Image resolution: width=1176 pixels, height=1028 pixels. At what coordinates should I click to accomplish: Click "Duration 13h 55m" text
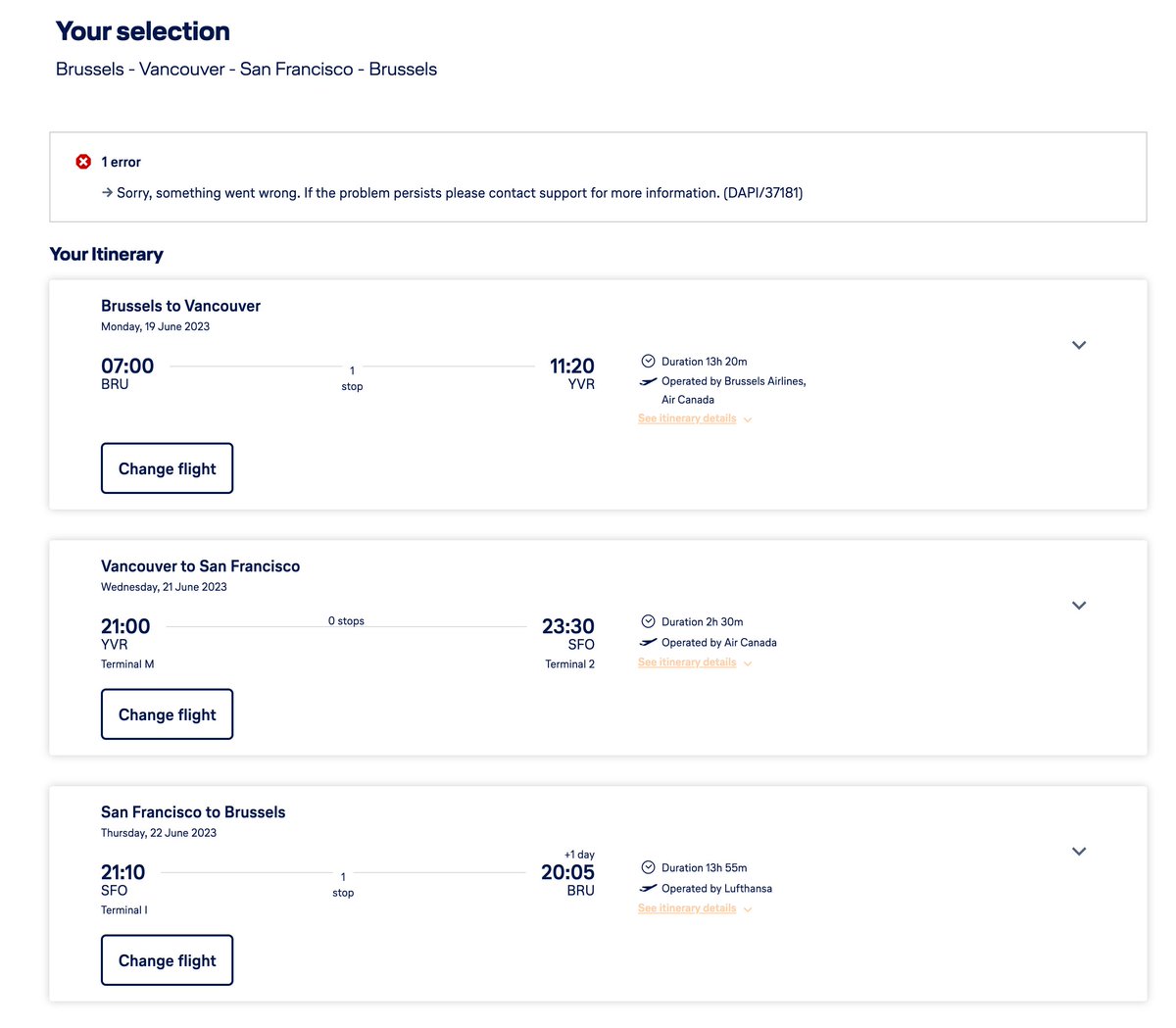705,868
